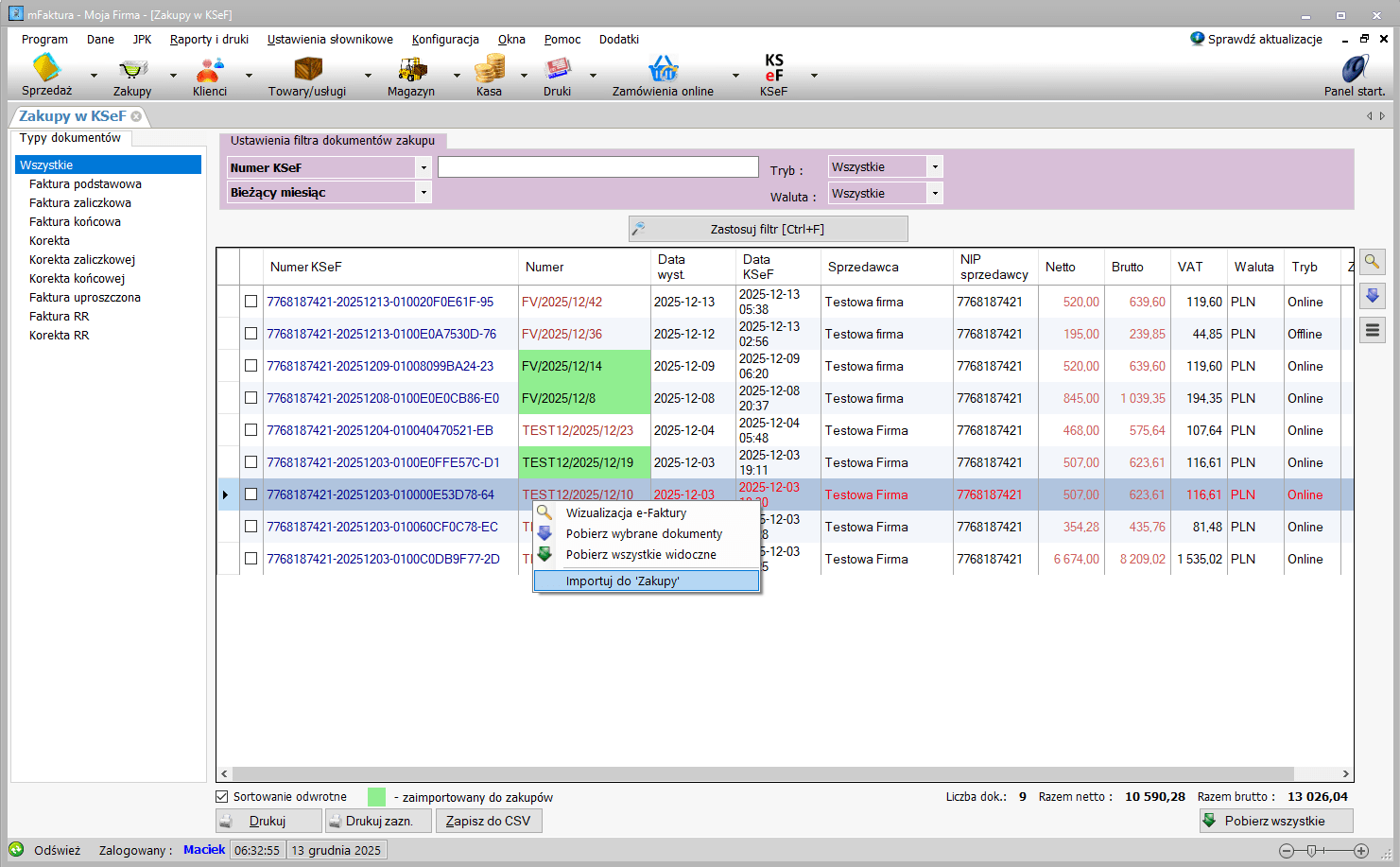The image size is (1400, 867).
Task: Open the Waluta dropdown
Action: click(935, 194)
